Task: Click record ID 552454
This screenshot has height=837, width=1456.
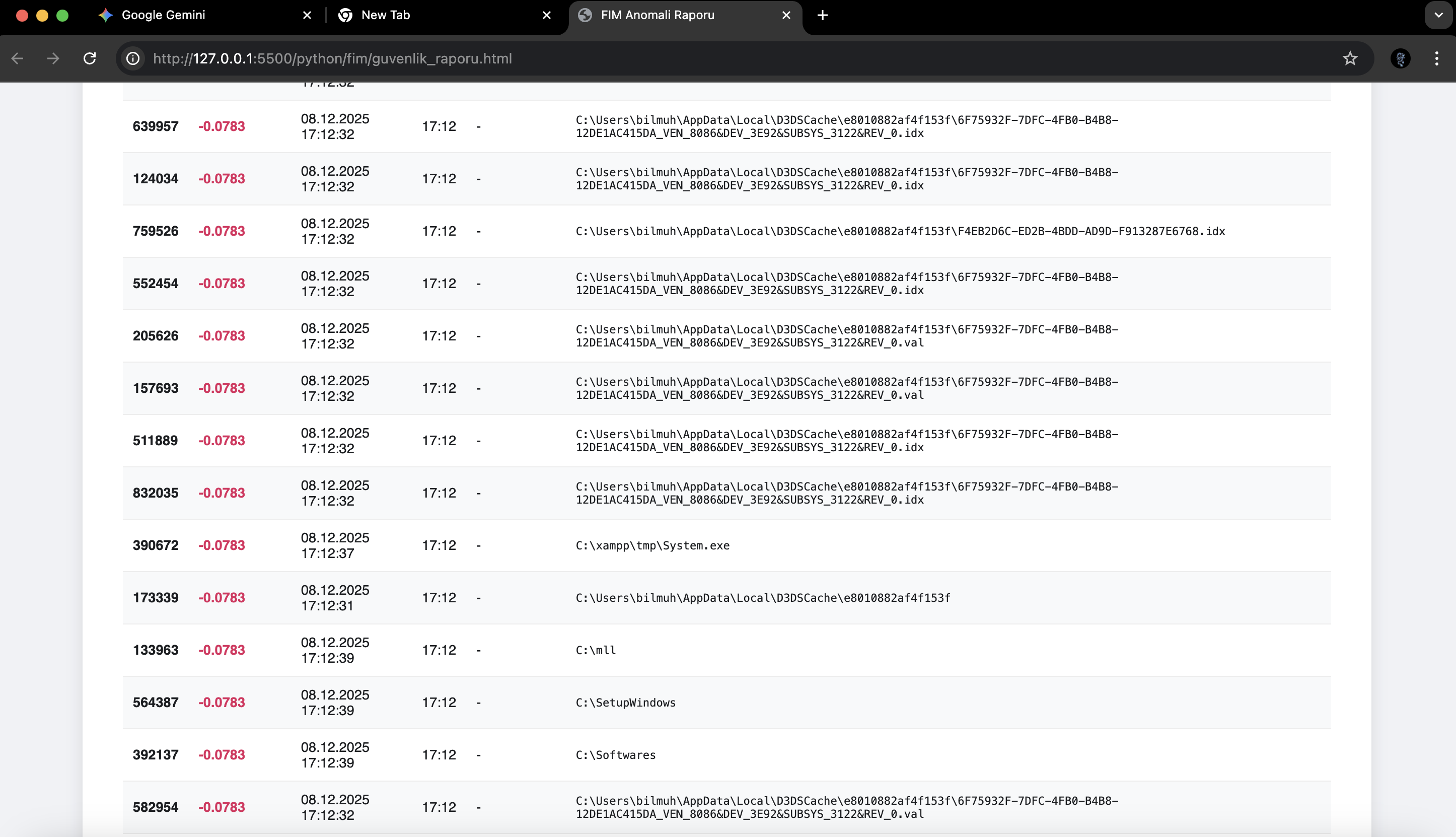Action: coord(156,284)
